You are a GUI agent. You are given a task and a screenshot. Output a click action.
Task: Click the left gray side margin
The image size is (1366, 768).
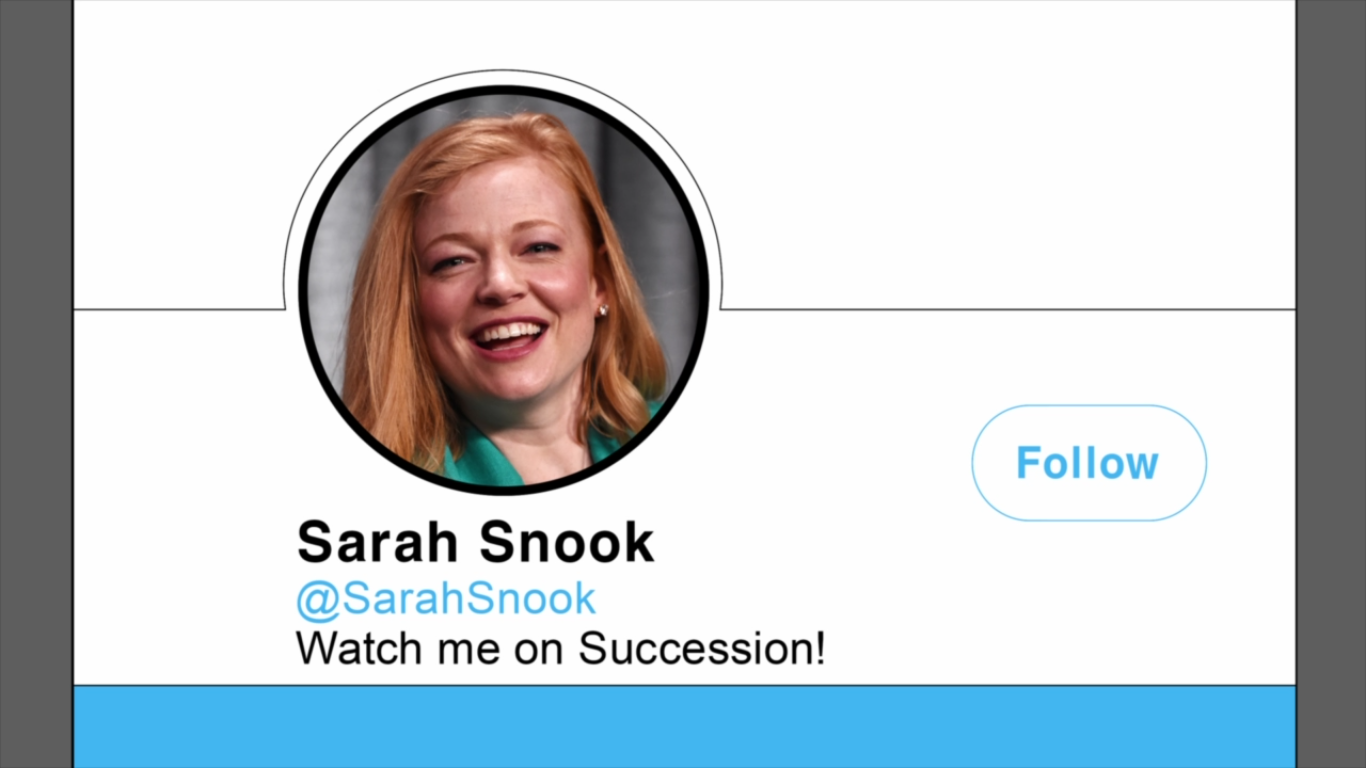(36, 384)
